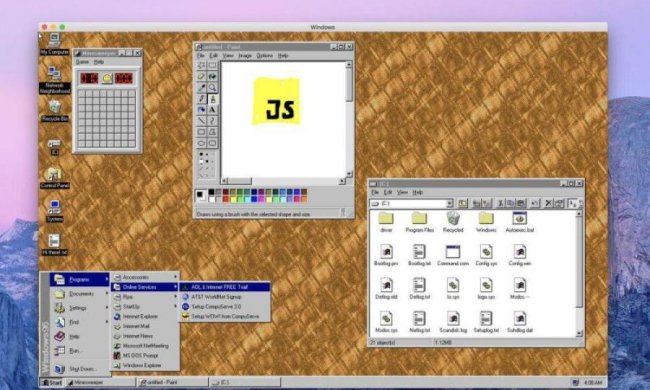Viewport: 650px width, 390px height.
Task: Select the Magnifier tool in Paint
Action: pyautogui.click(x=212, y=87)
